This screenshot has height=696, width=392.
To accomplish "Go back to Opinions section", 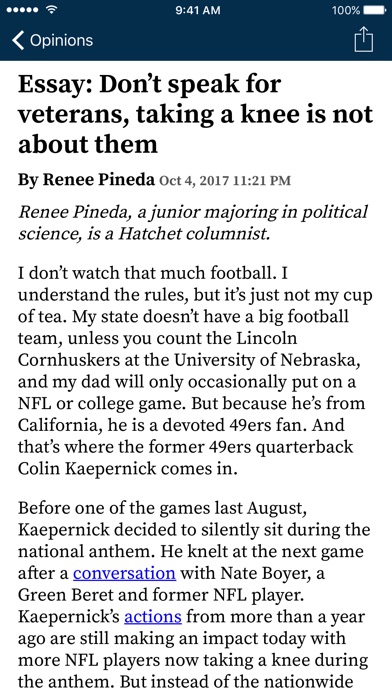I will pyautogui.click(x=52, y=40).
